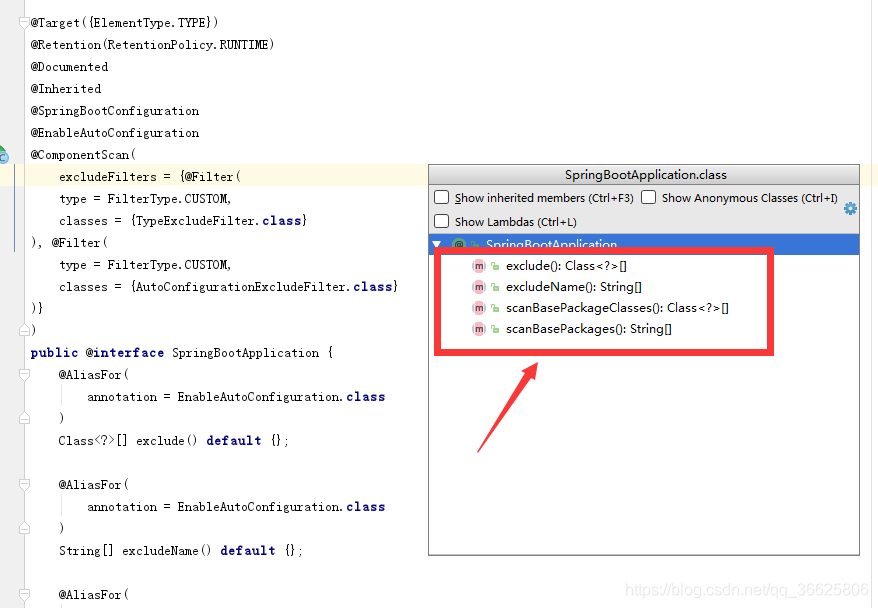Click fold end marker before excludeName() declaration
The height and width of the screenshot is (608, 878).
(24, 528)
